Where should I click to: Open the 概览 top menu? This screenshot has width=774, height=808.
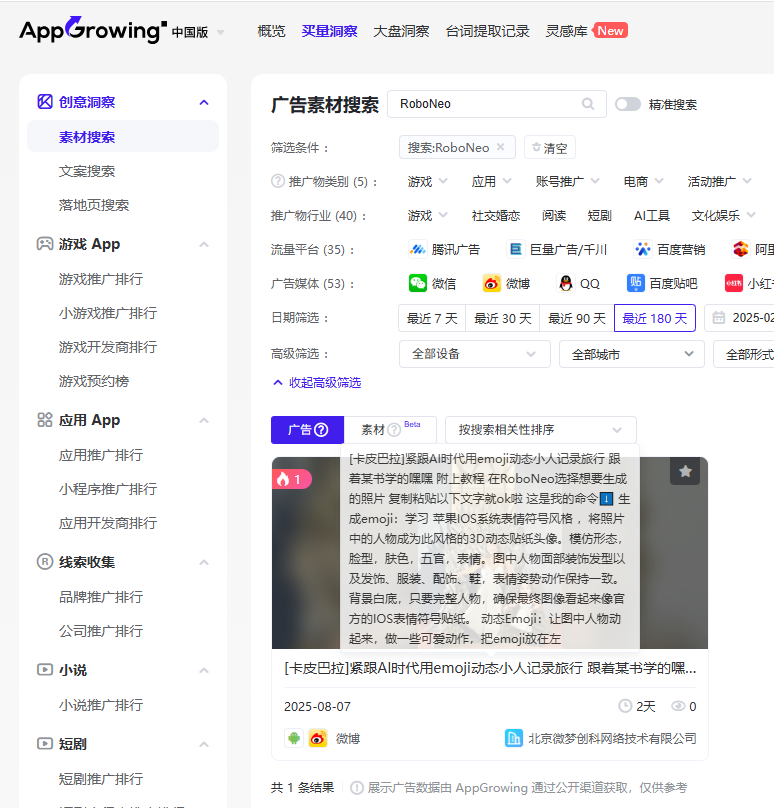[x=271, y=31]
